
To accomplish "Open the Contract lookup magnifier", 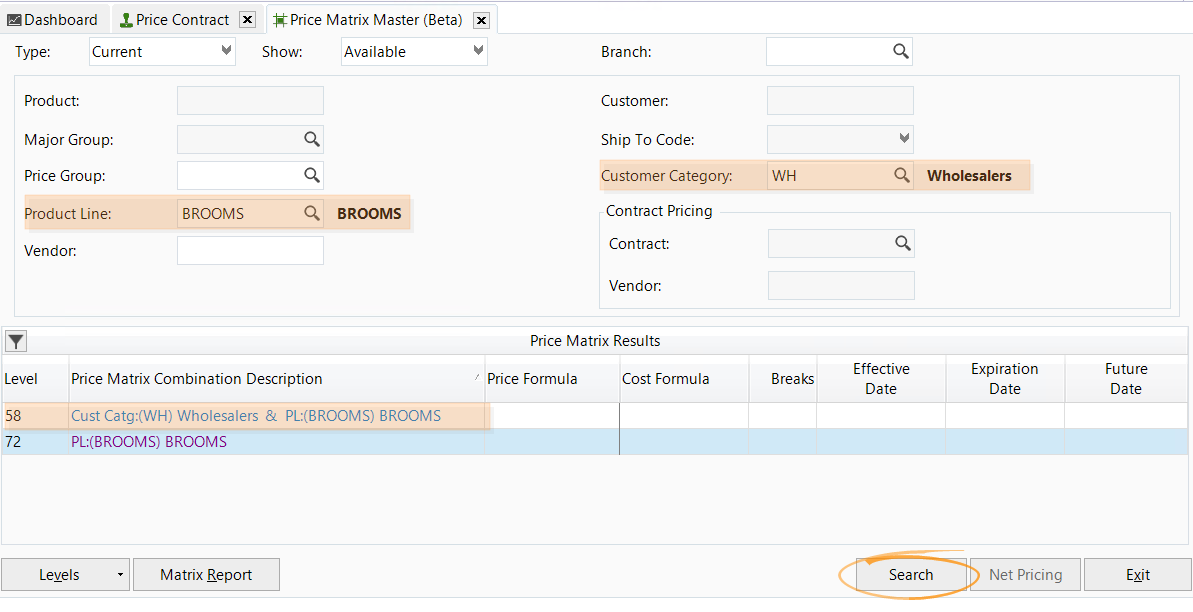I will point(902,243).
